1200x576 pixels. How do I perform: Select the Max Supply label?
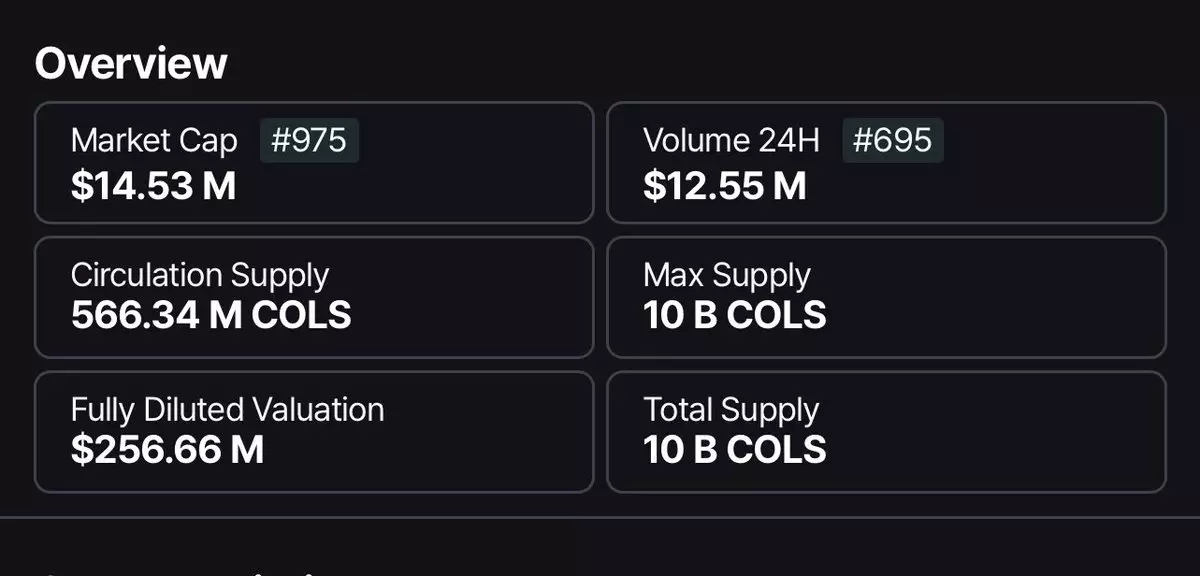[x=726, y=275]
